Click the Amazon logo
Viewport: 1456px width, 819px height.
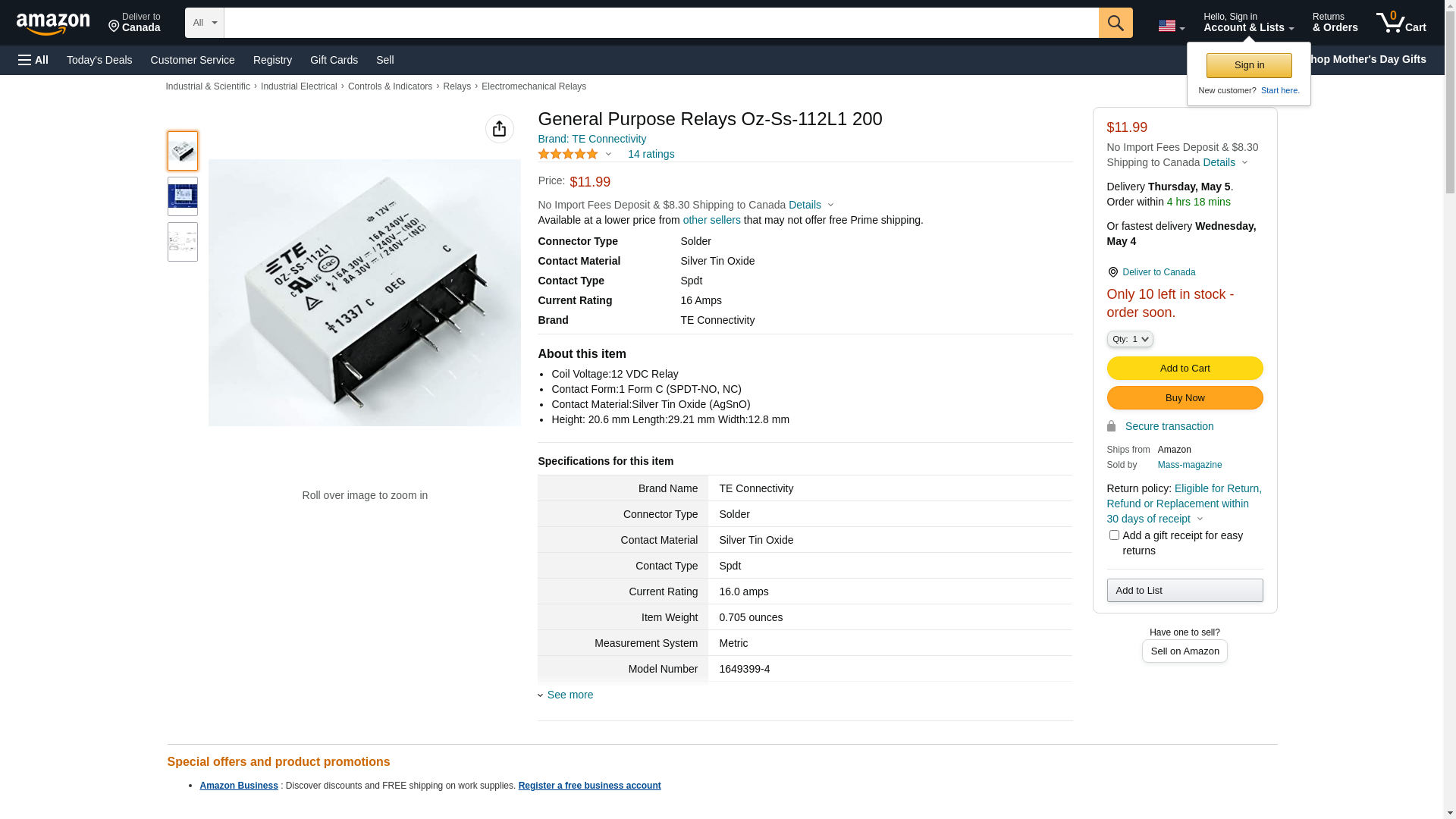click(53, 24)
